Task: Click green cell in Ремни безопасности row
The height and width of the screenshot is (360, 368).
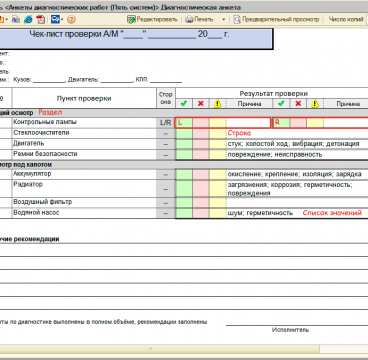Action: (x=184, y=155)
